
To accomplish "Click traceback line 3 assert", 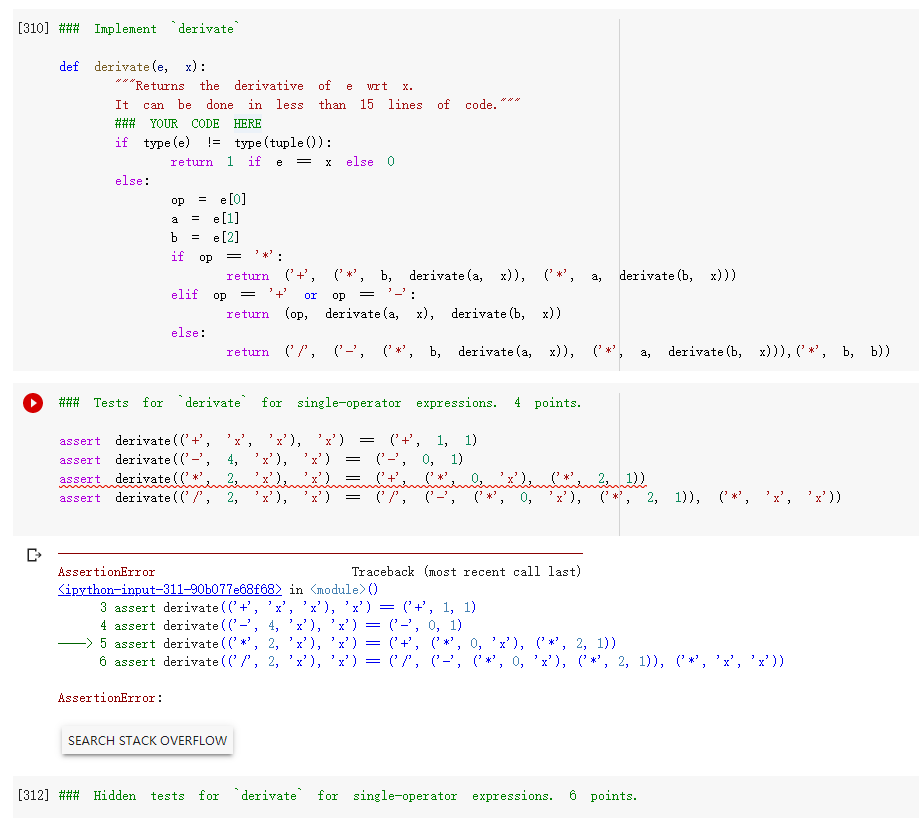I will click(288, 608).
